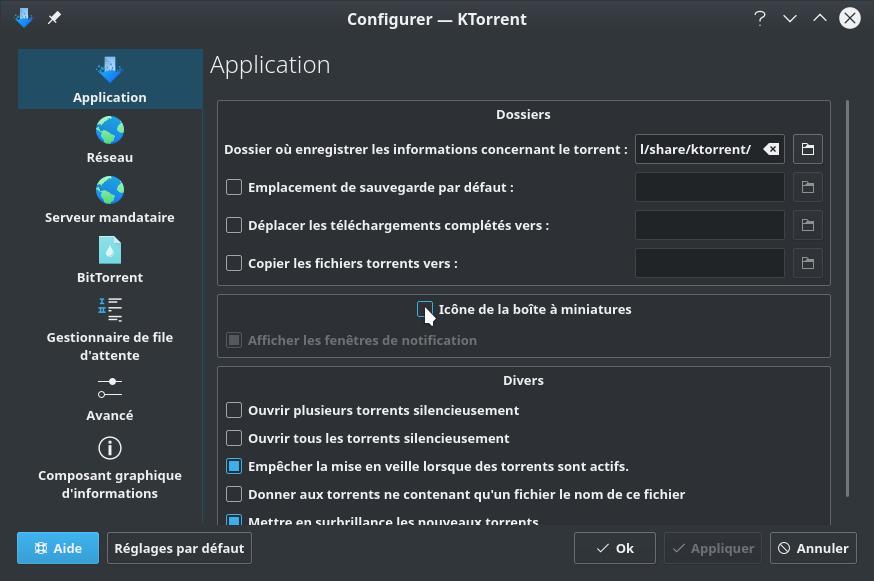The height and width of the screenshot is (581, 874).
Task: Click the Divers group heading
Action: (x=523, y=380)
